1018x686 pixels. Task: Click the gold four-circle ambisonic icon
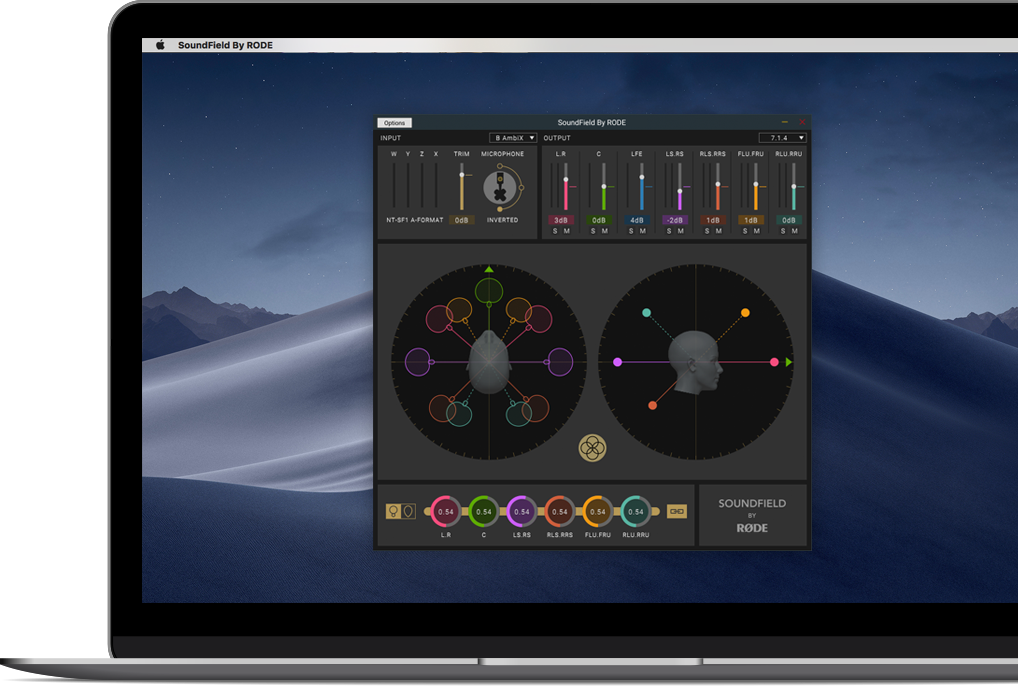click(x=592, y=448)
